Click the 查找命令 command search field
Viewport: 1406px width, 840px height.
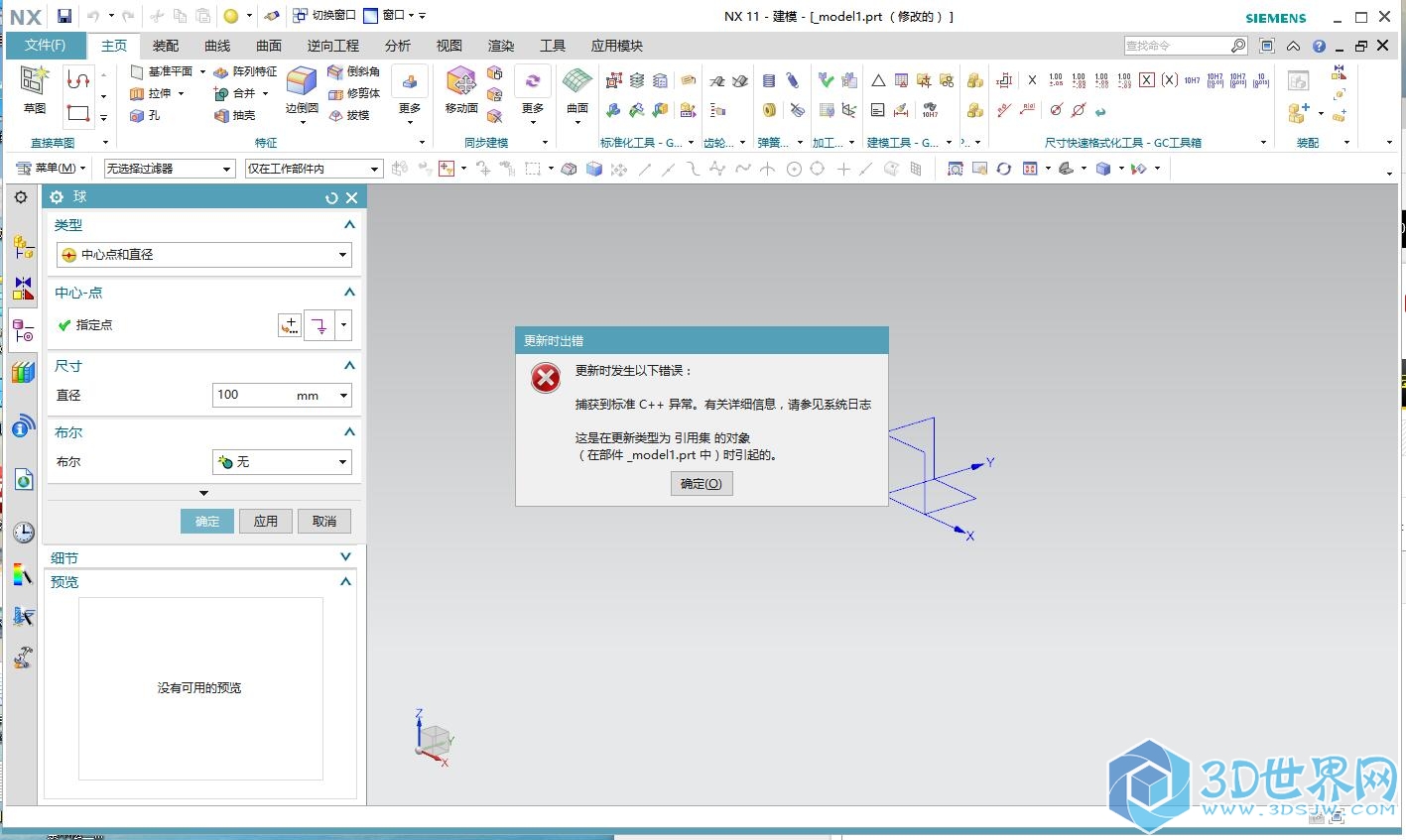(1177, 46)
